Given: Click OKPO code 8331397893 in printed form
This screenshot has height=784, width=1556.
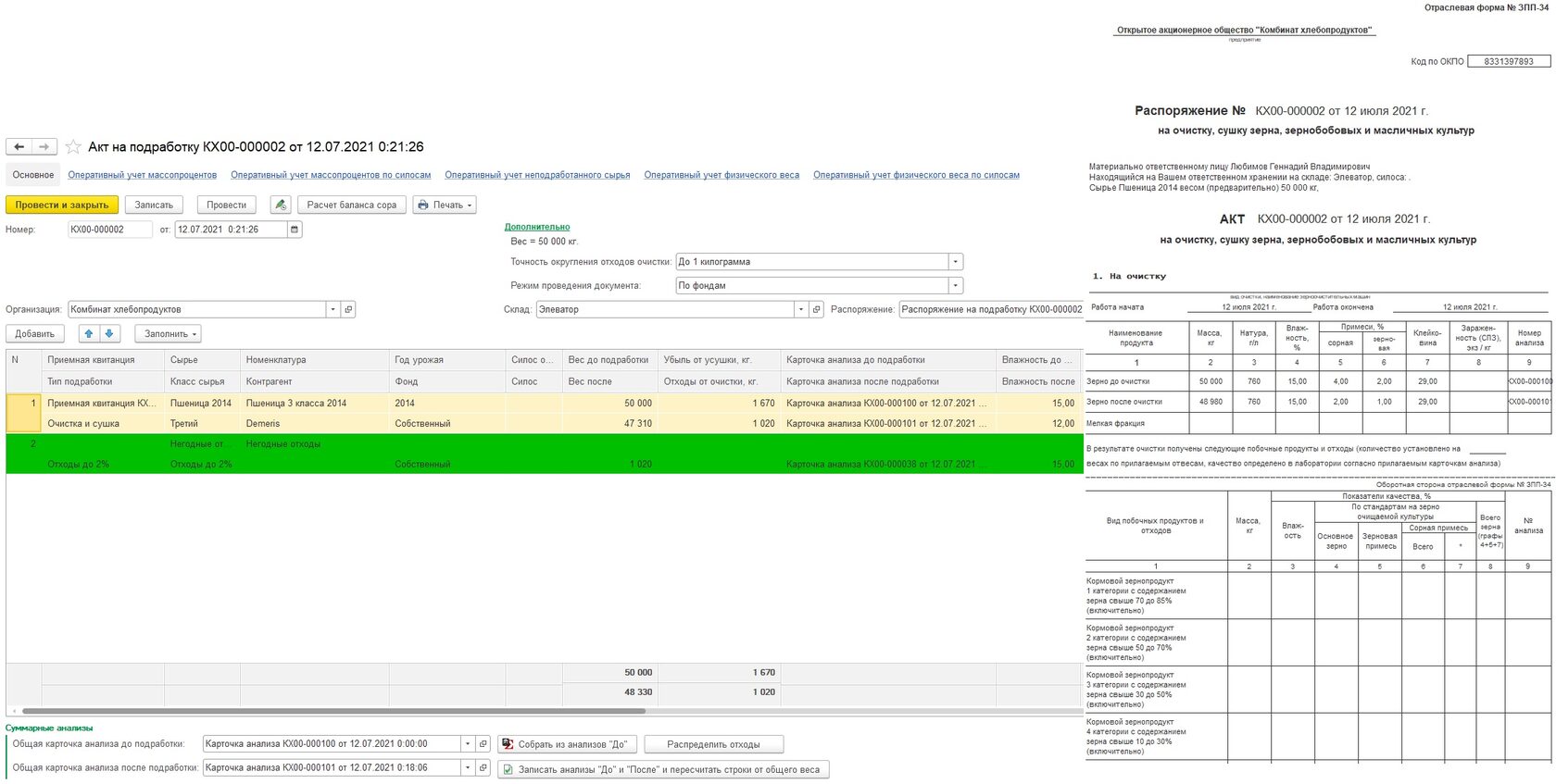Looking at the screenshot, I should pyautogui.click(x=1509, y=61).
